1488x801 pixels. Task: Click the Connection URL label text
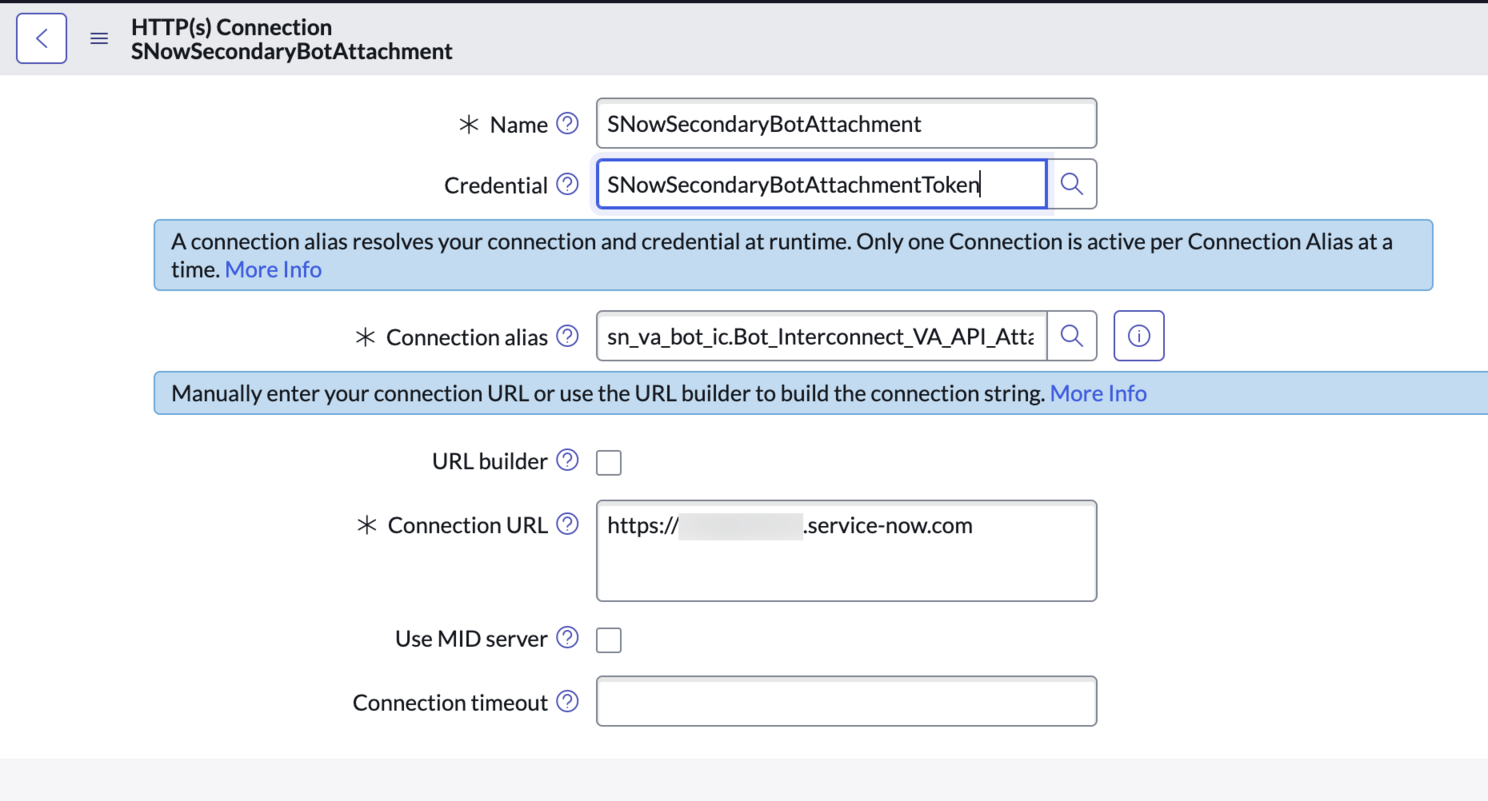click(467, 525)
